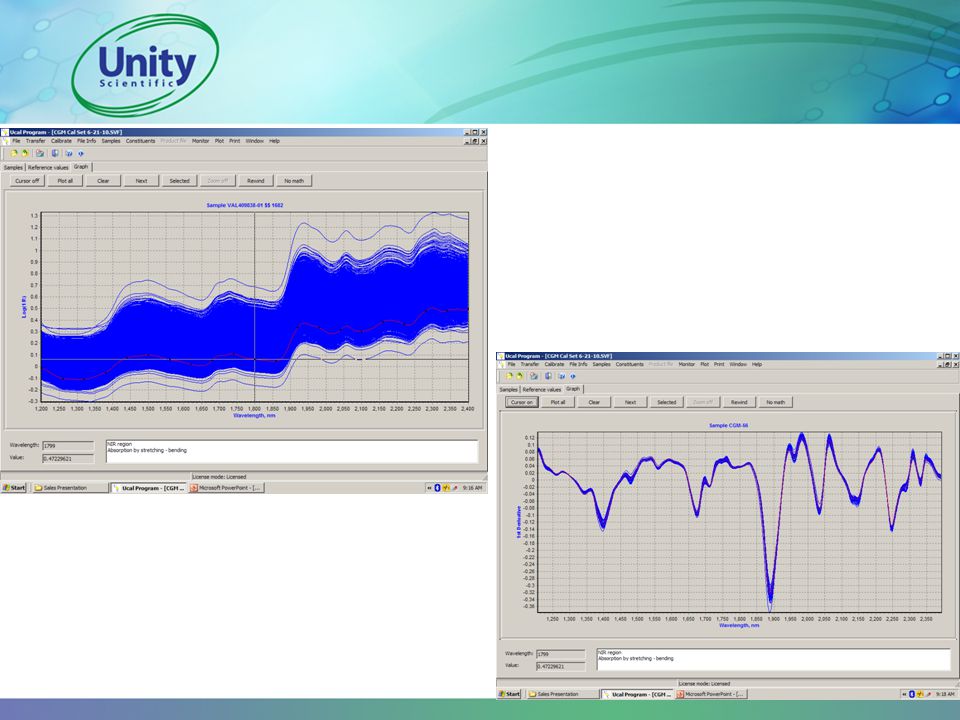This screenshot has height=720, width=960.
Task: Click the second yellow toolbar icon in 1st Derivative window
Action: click(x=519, y=376)
